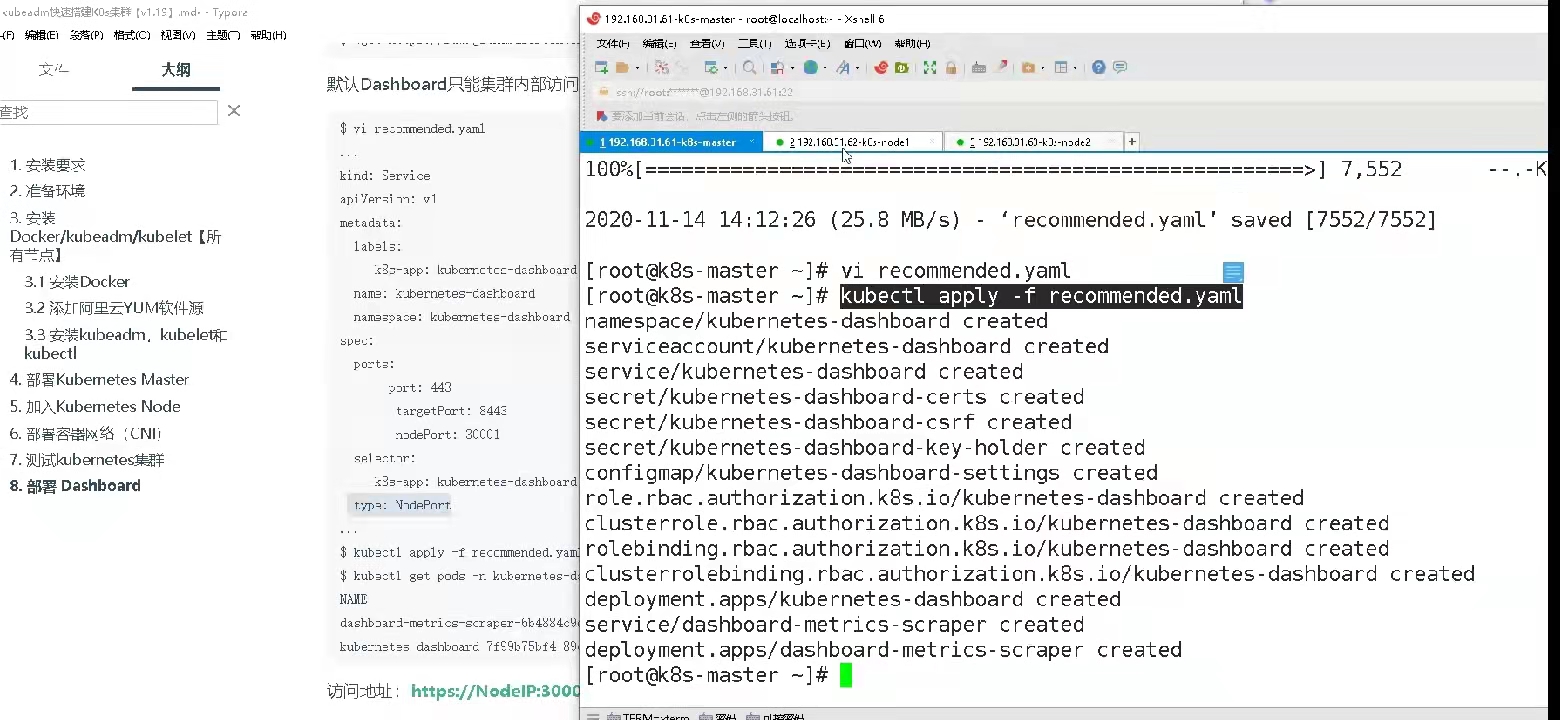Jump to outline item 5. 加入Kubernetes Node
The image size is (1560, 720).
(x=95, y=407)
